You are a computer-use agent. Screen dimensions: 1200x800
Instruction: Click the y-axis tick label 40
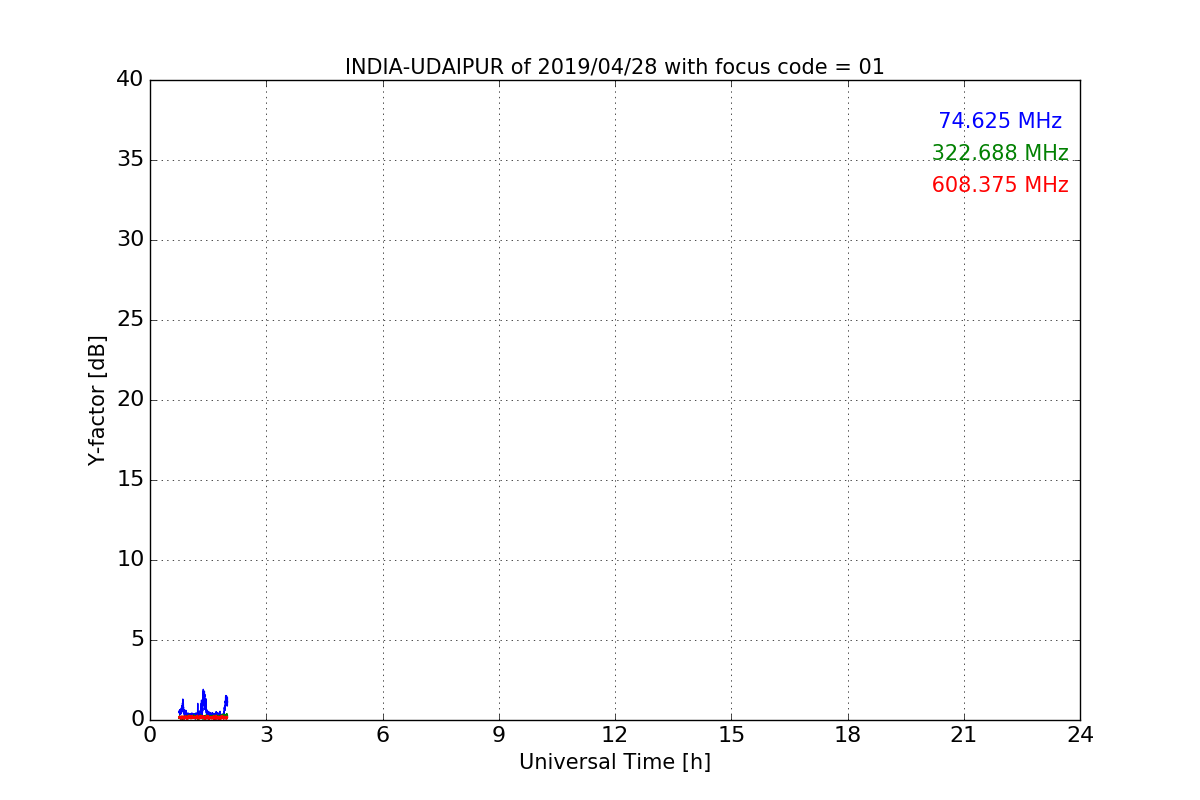[x=129, y=79]
